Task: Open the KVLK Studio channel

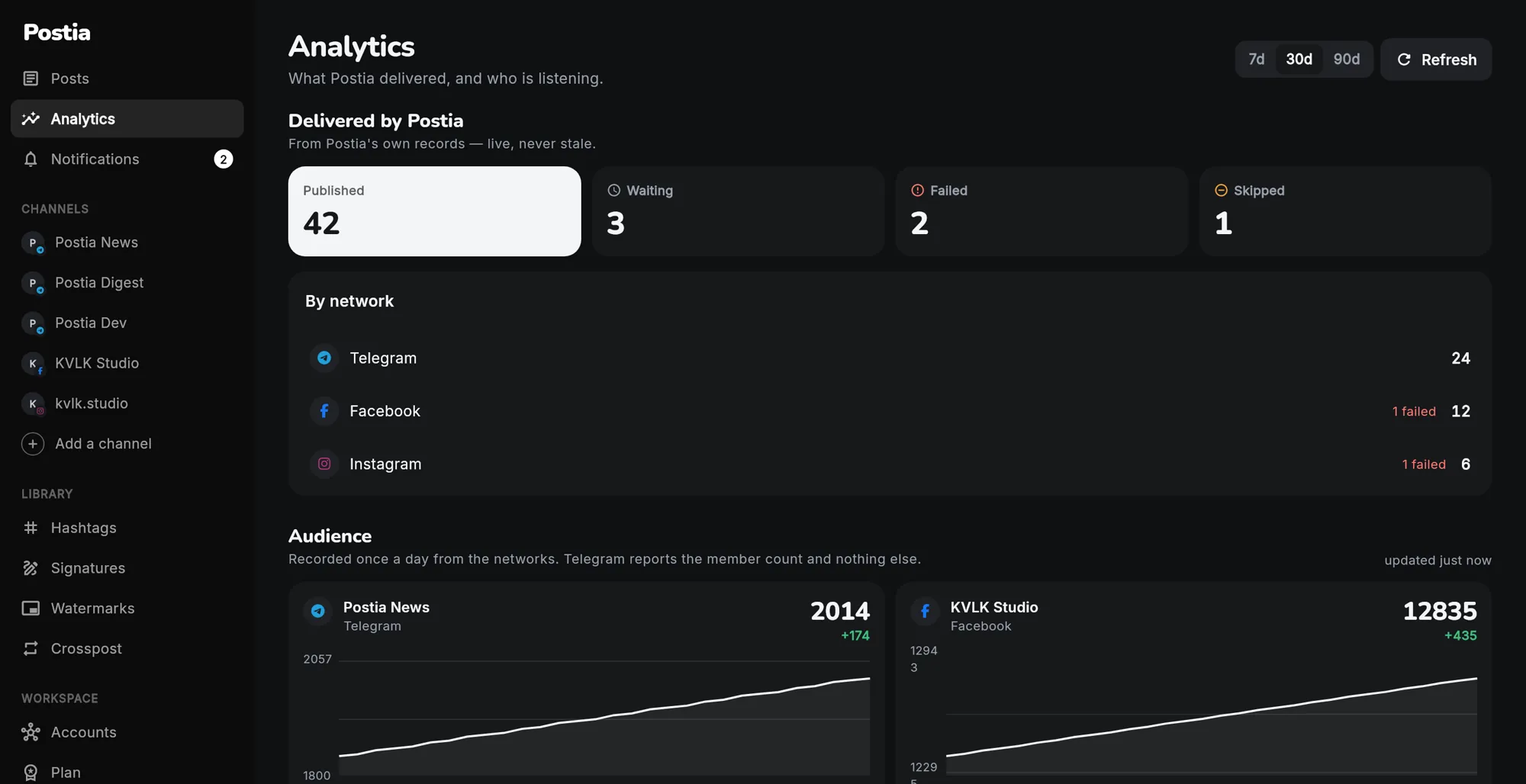Action: pos(127,363)
